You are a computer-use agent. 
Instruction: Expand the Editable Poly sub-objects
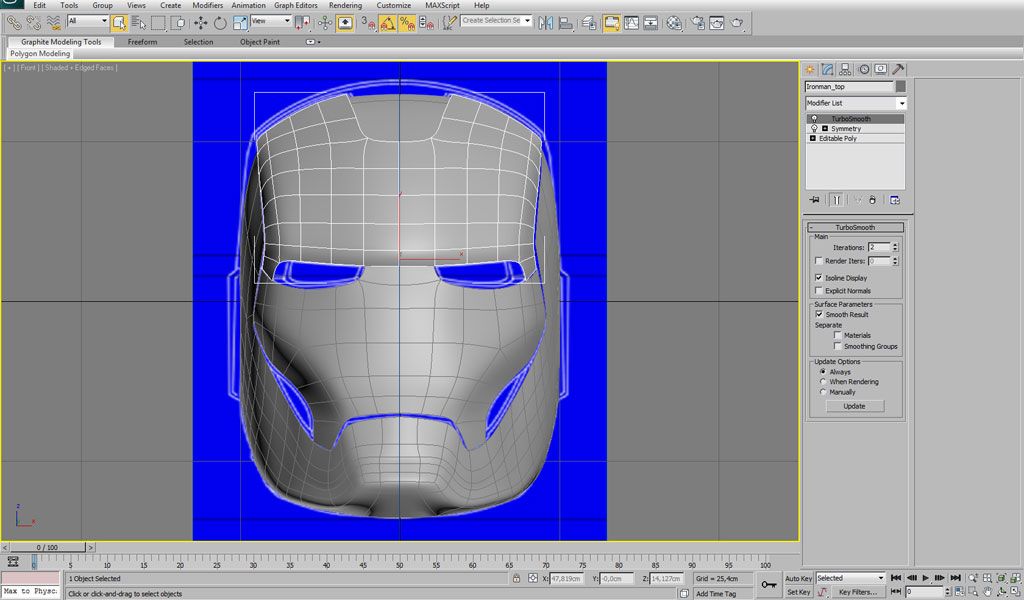[x=813, y=138]
